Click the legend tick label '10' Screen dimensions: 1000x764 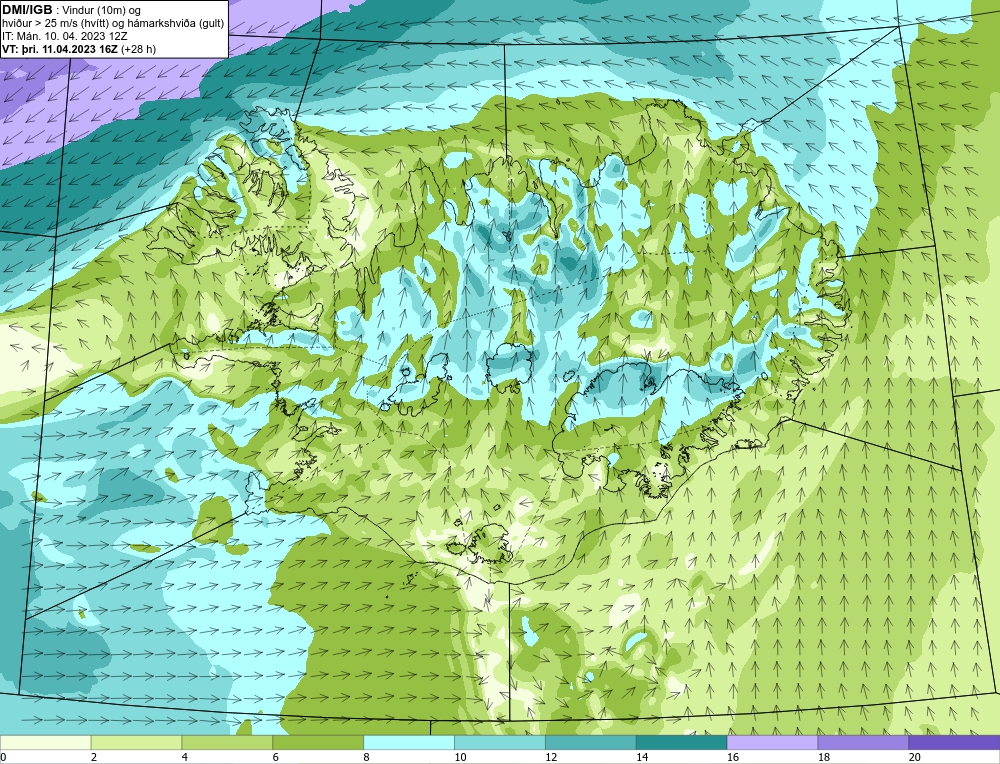(x=460, y=757)
